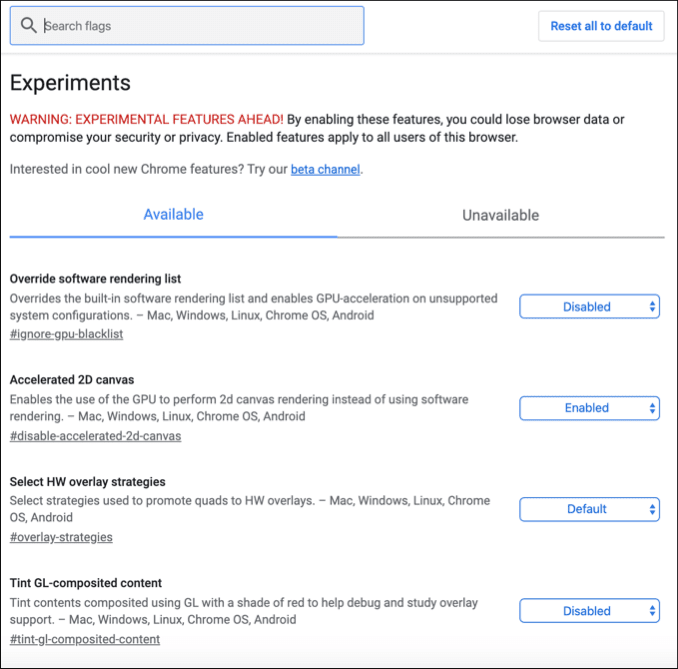
Task: Click the Select HW overlay strategies title
Action: coord(87,482)
